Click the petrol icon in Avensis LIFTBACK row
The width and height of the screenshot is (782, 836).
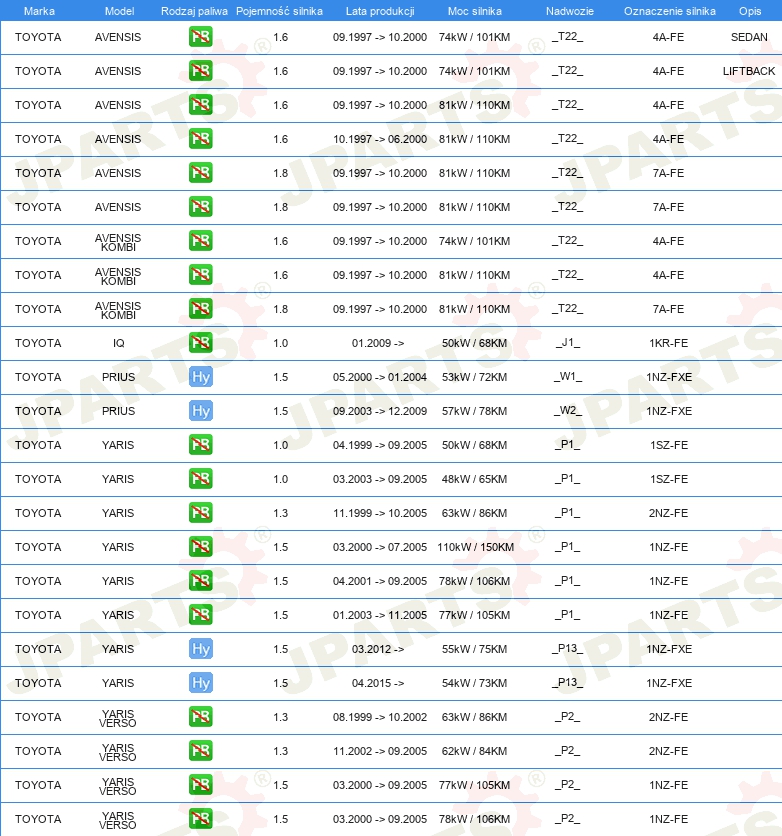[x=200, y=71]
